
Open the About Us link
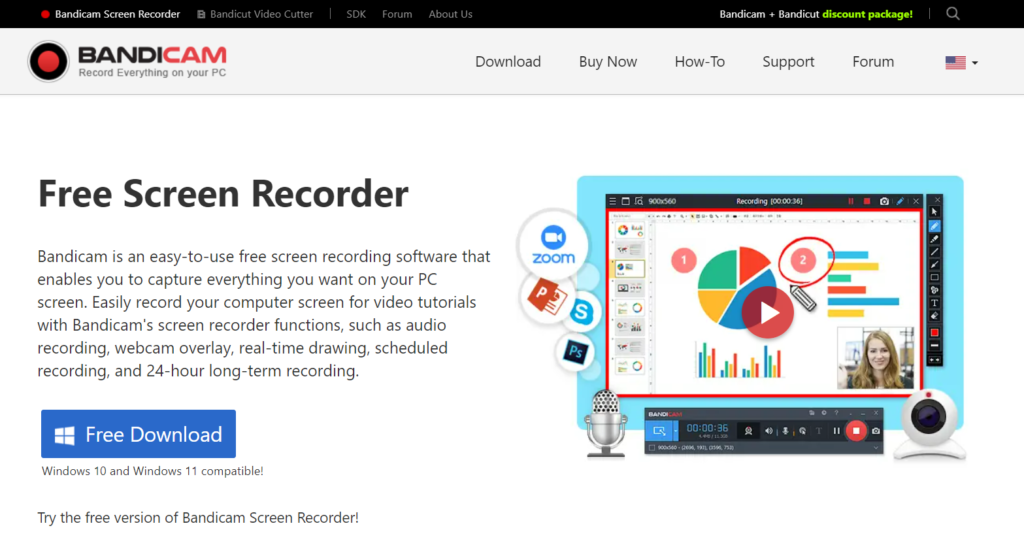pos(451,14)
